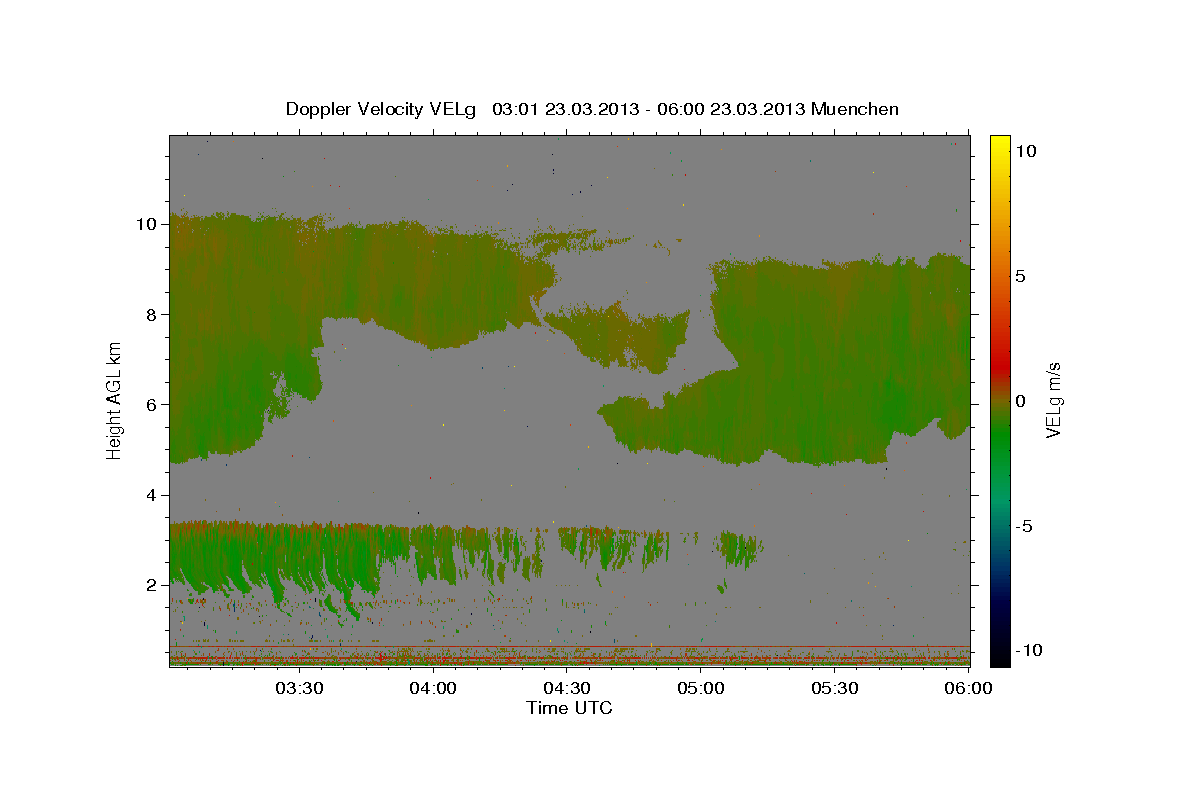Click the 05:30 time tick label
This screenshot has height=800, width=1200.
click(x=835, y=688)
